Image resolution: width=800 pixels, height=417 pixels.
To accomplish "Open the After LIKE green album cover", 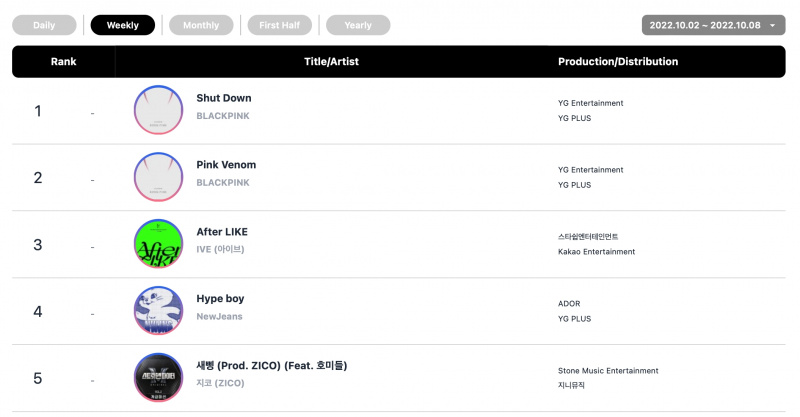I will point(158,243).
